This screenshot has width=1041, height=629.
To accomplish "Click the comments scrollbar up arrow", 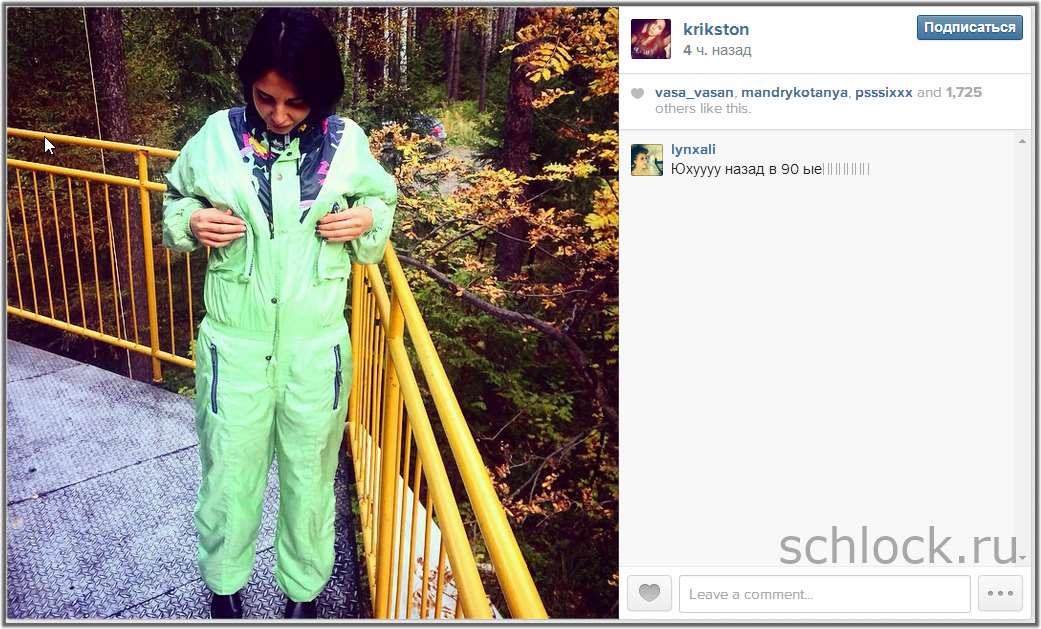I will coord(1022,141).
